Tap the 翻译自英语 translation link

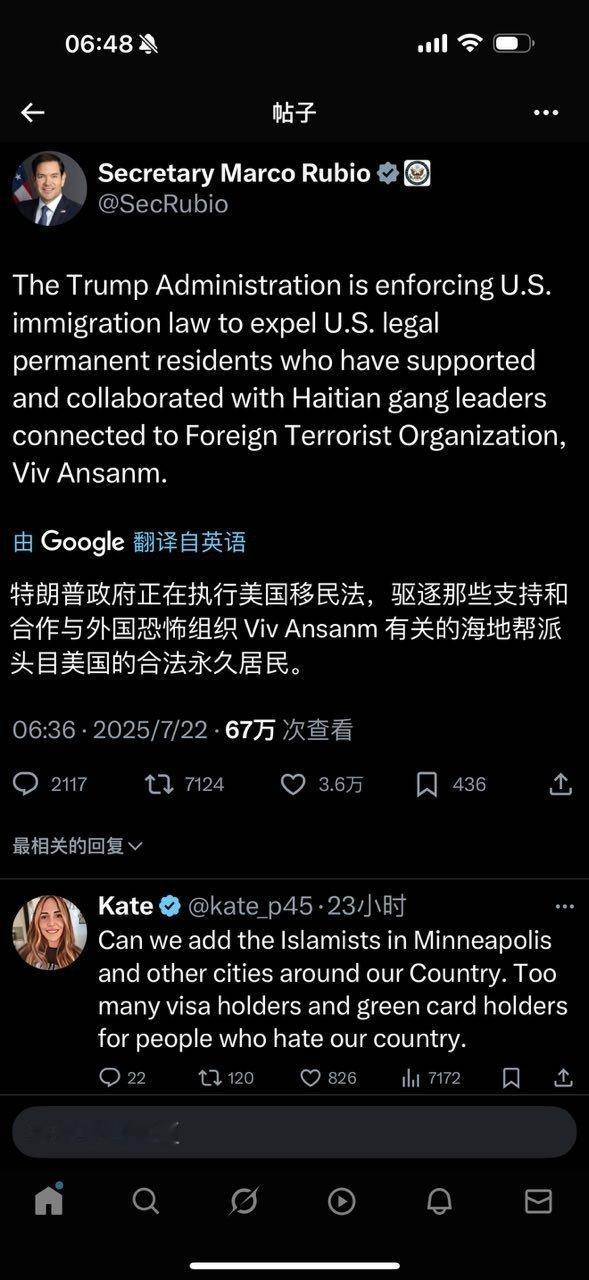tap(189, 542)
